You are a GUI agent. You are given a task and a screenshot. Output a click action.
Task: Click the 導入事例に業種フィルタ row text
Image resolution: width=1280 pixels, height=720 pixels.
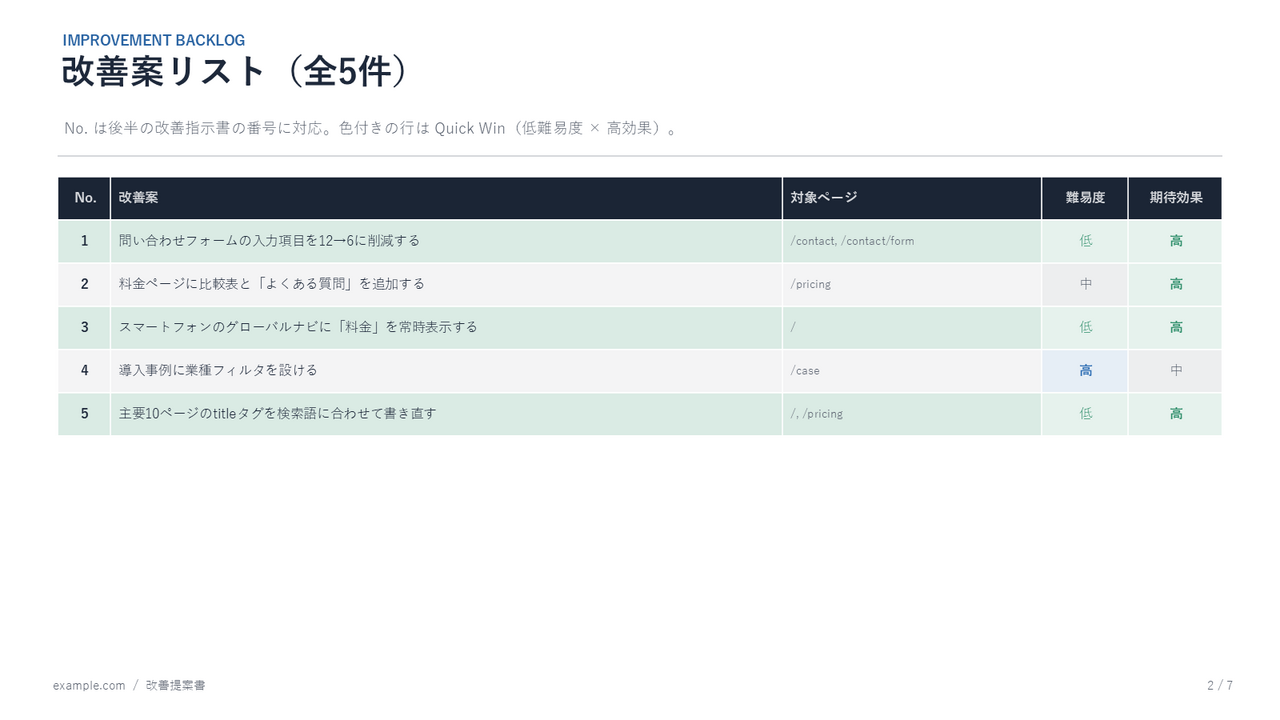218,370
